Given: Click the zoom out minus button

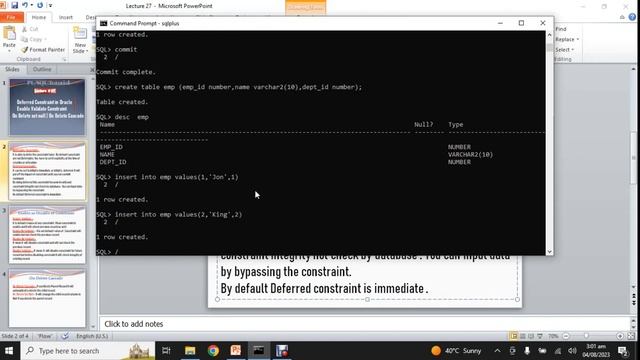Looking at the screenshot, I should (x=566, y=336).
